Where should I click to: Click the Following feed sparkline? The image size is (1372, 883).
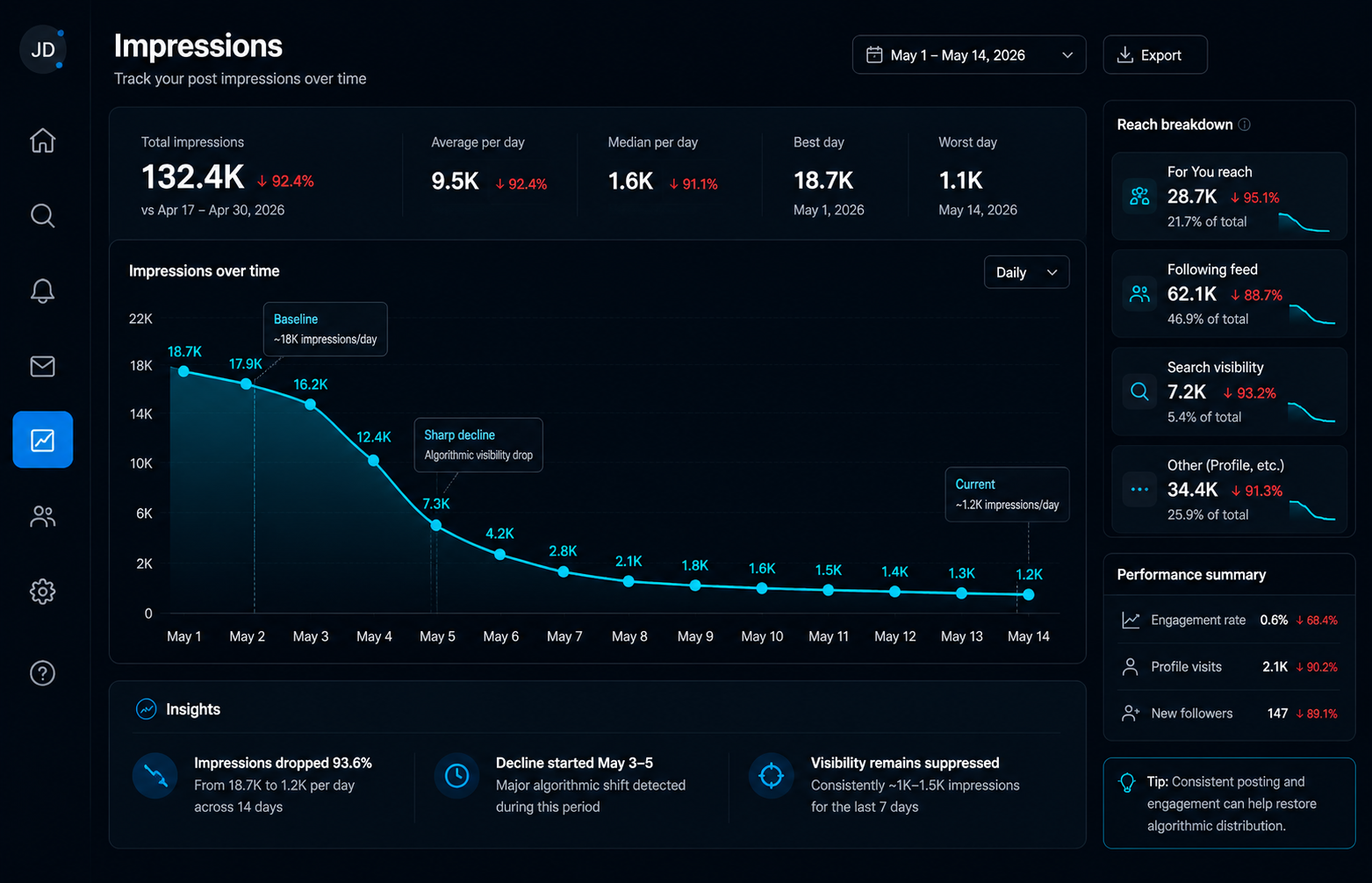[1311, 314]
